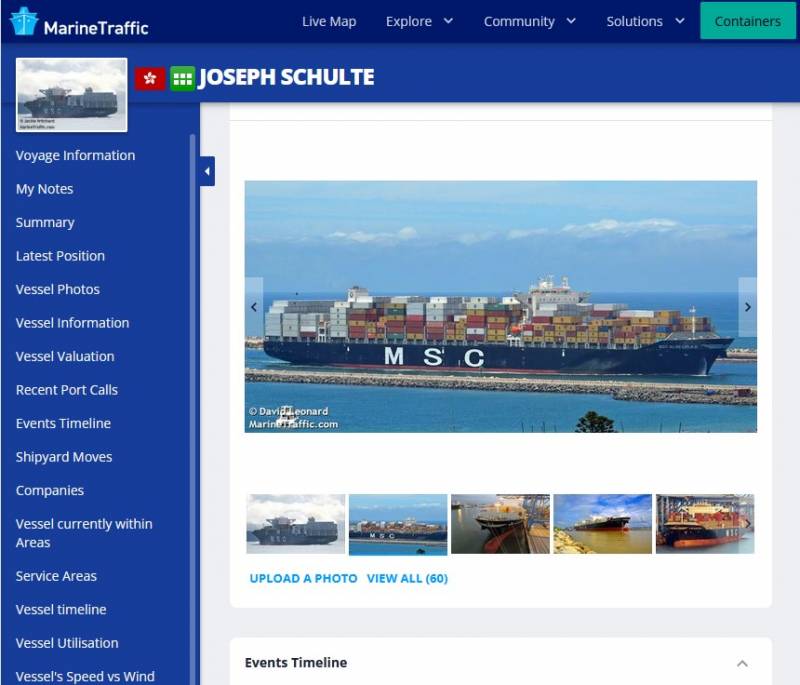Show previous photo with left arrow
The image size is (800, 685).
(x=254, y=307)
